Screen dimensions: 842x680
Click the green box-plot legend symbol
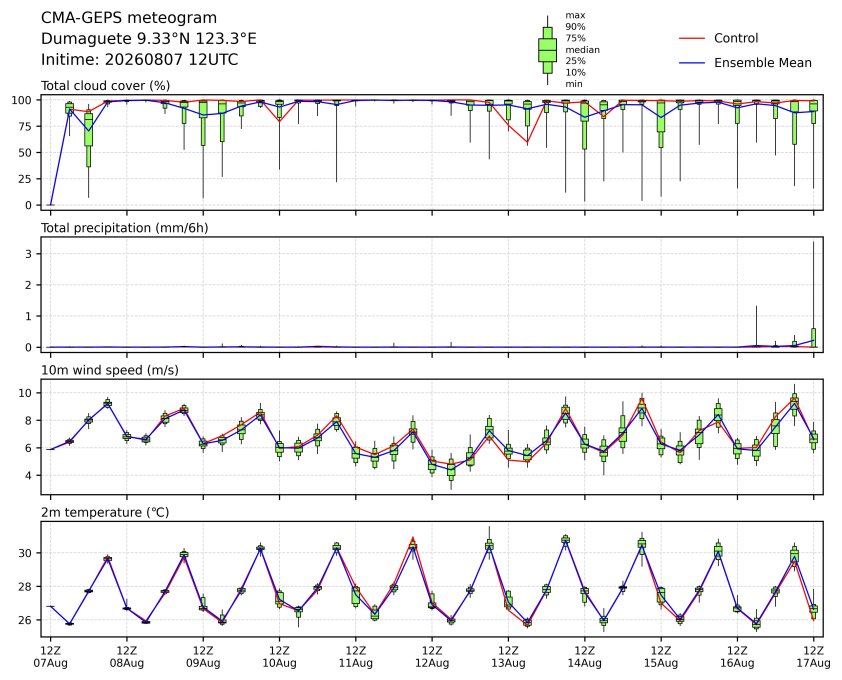pos(547,50)
